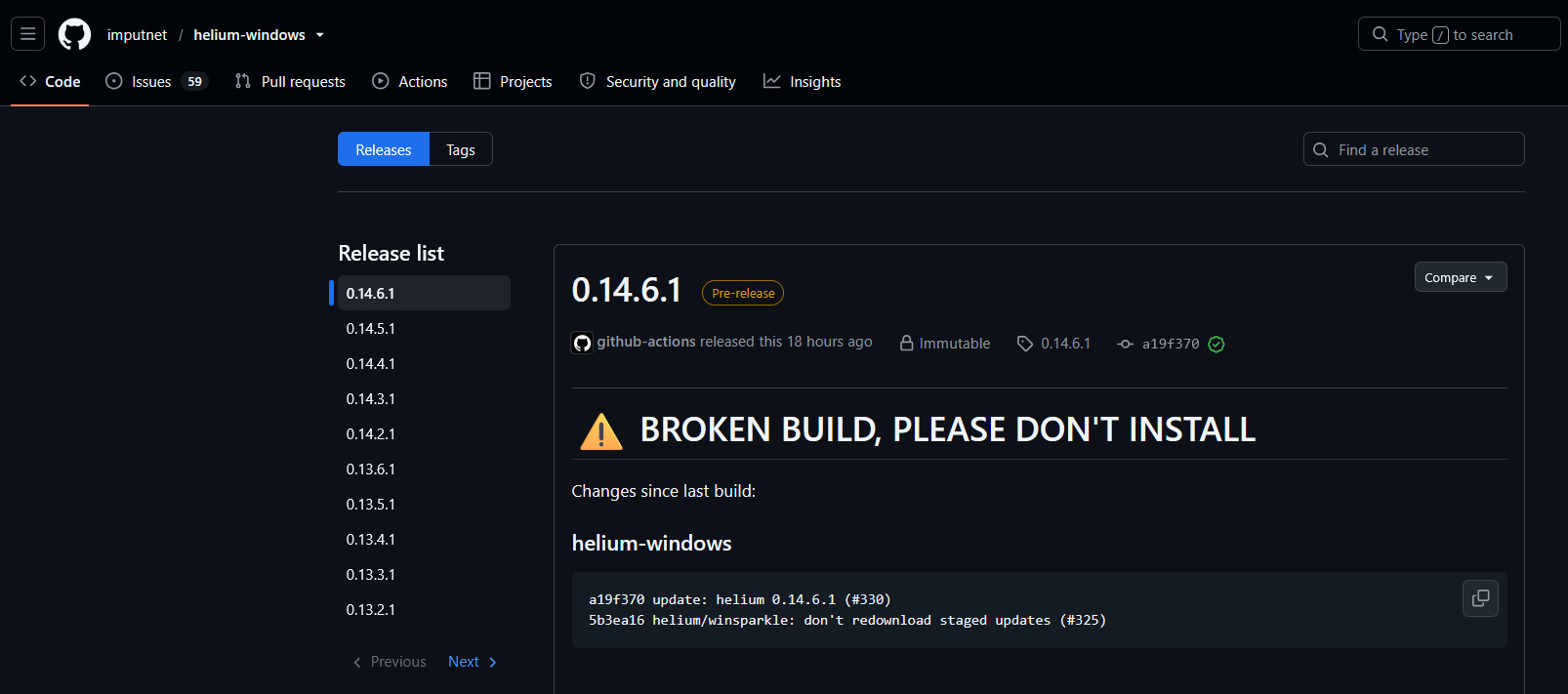Select release 0.14.2.1 in the list
This screenshot has height=694, width=1568.
[x=424, y=433]
